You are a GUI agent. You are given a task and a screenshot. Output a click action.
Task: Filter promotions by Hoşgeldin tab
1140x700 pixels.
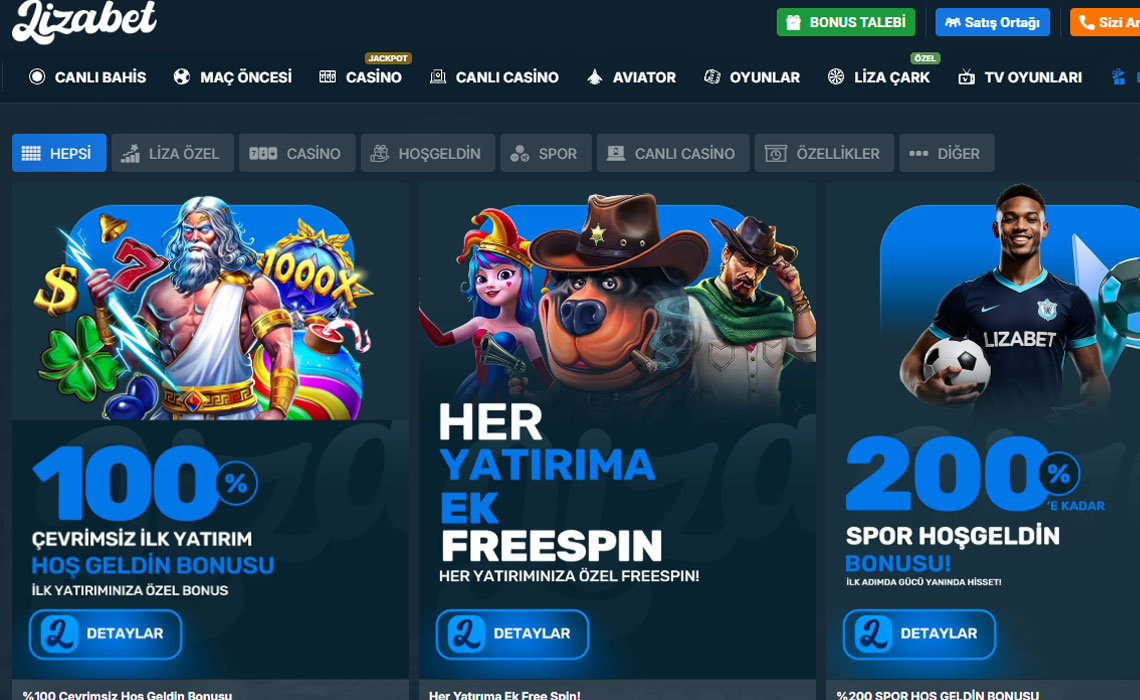point(428,153)
